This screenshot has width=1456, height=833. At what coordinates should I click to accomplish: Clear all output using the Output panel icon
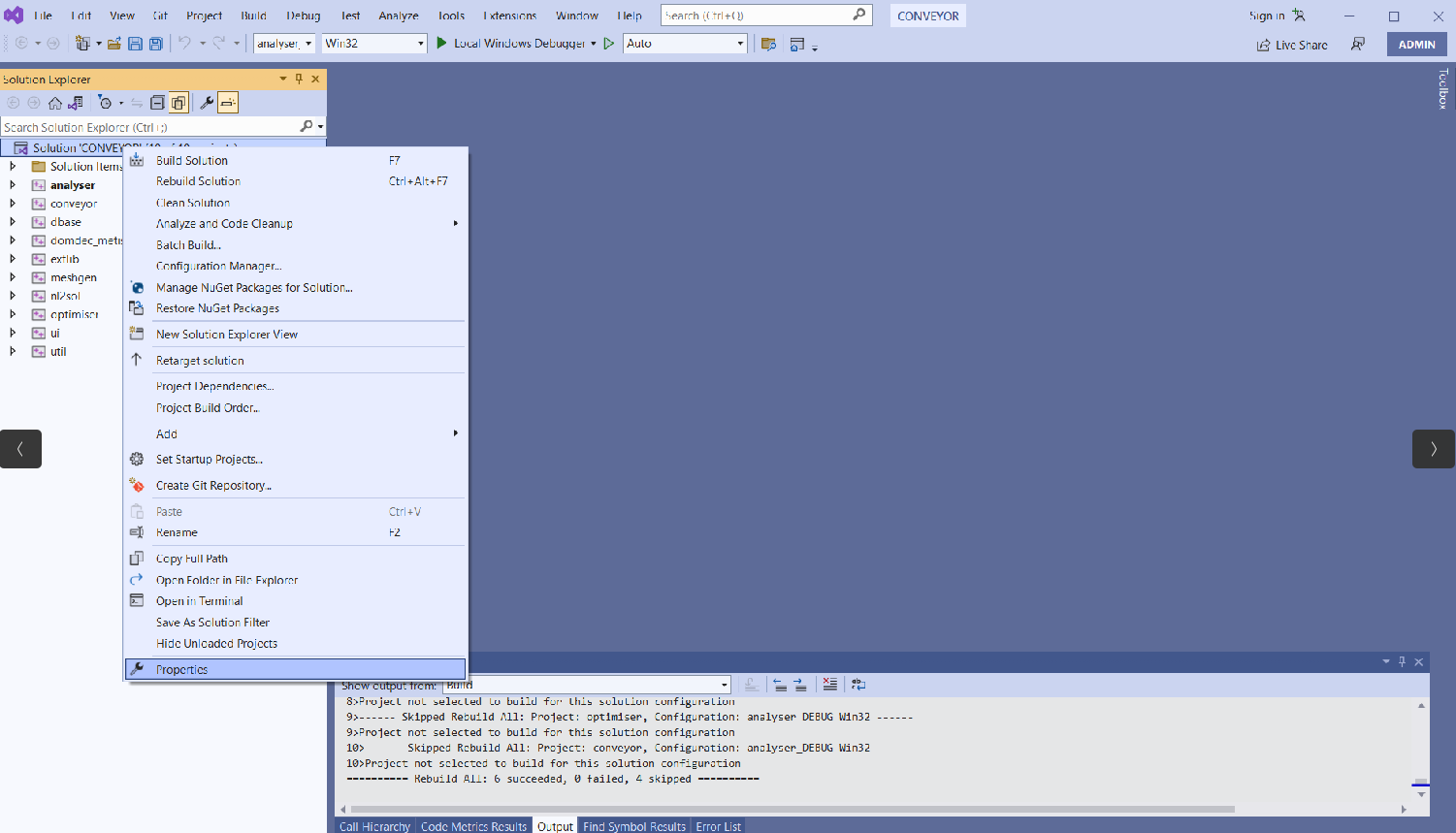pyautogui.click(x=829, y=684)
